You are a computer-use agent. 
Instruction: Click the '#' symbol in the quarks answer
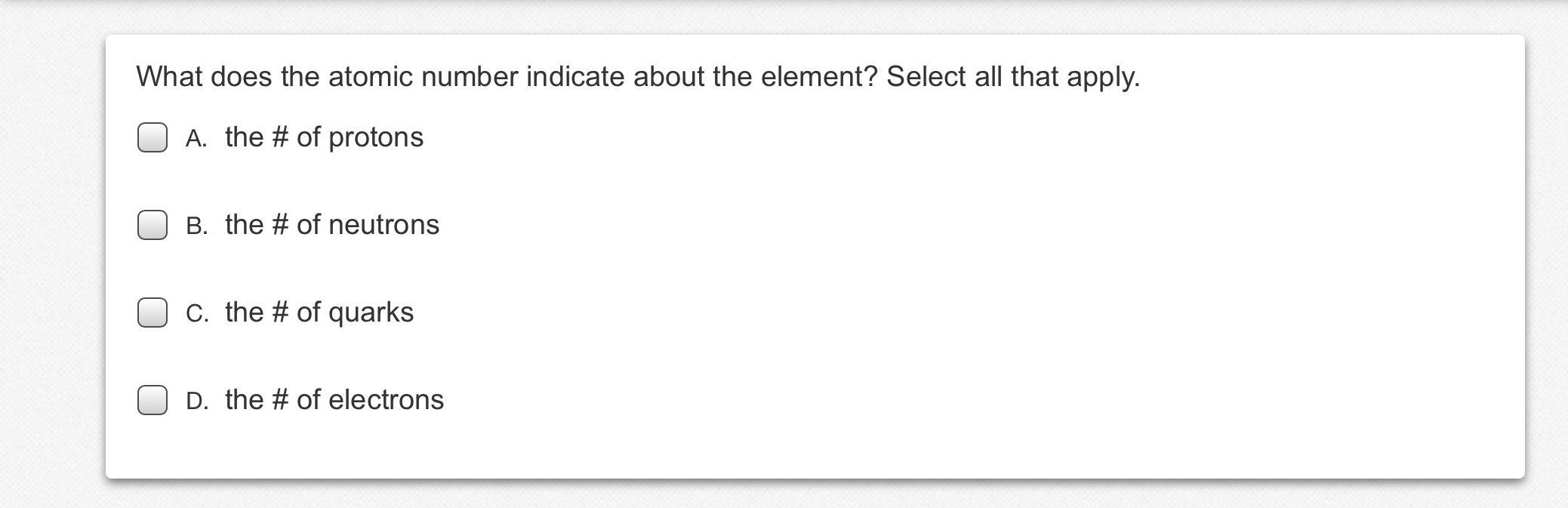[x=279, y=312]
